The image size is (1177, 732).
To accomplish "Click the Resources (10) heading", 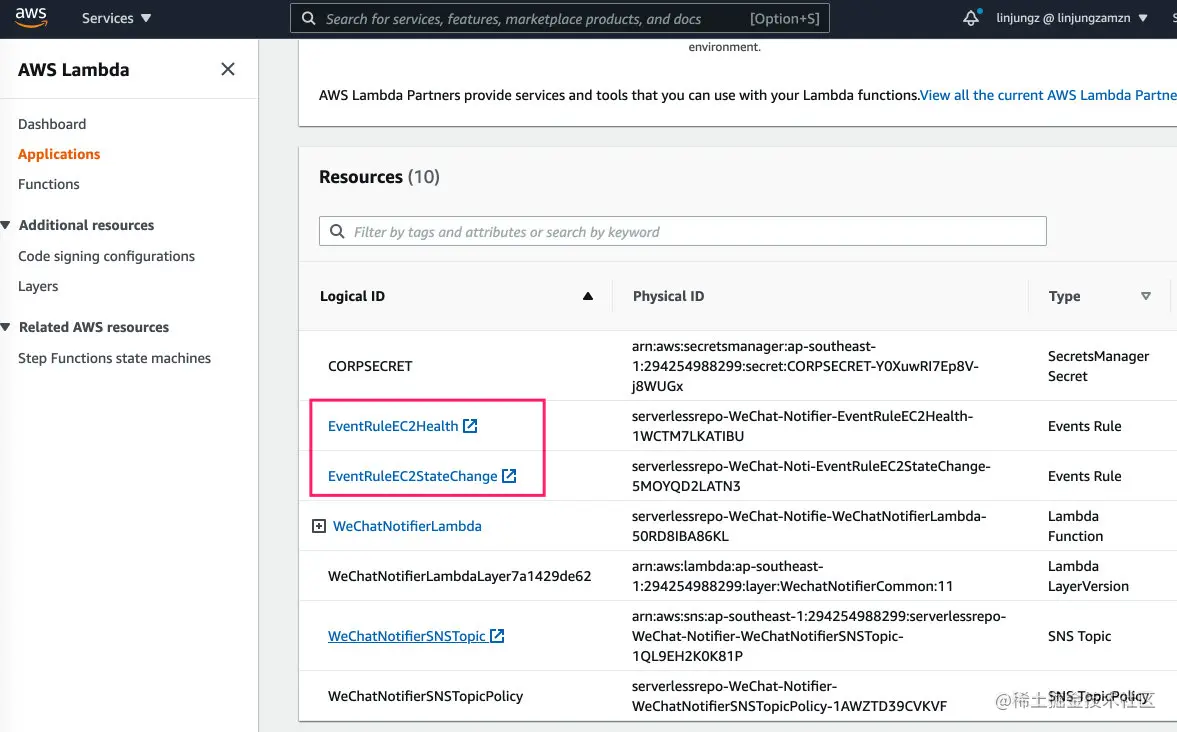I will coord(379,176).
